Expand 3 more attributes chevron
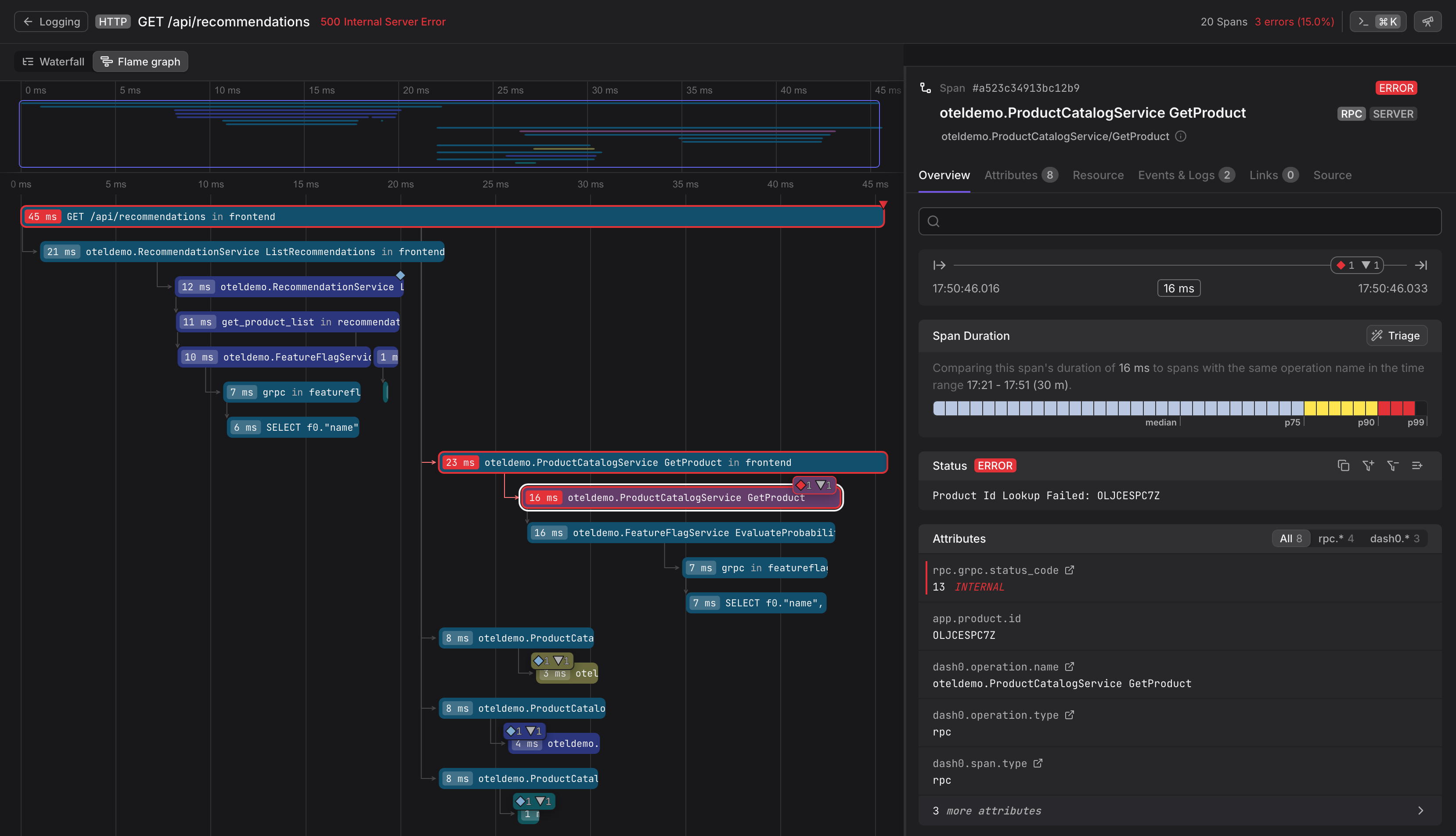The image size is (1456, 836). [x=1420, y=811]
